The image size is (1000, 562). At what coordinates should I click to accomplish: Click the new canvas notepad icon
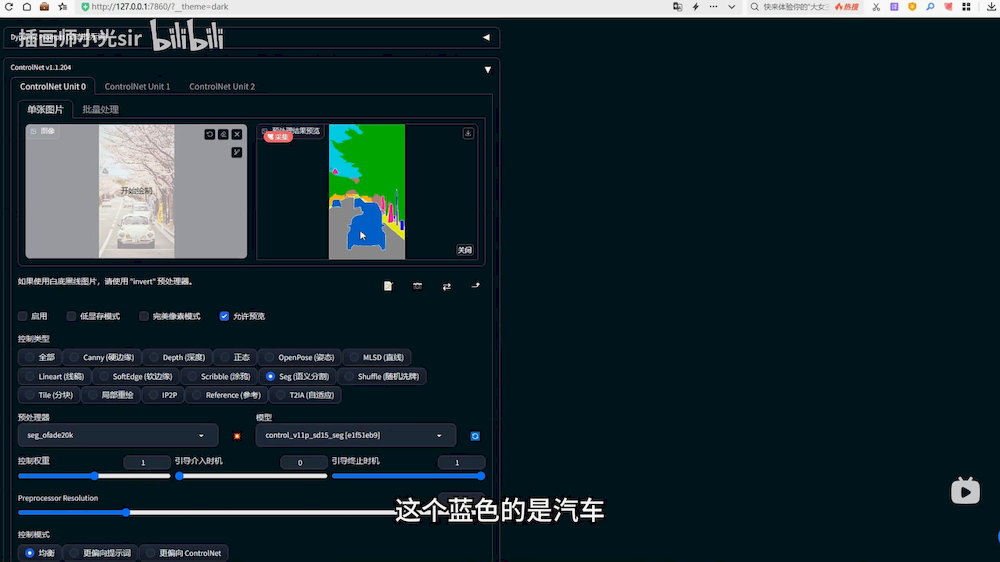388,286
